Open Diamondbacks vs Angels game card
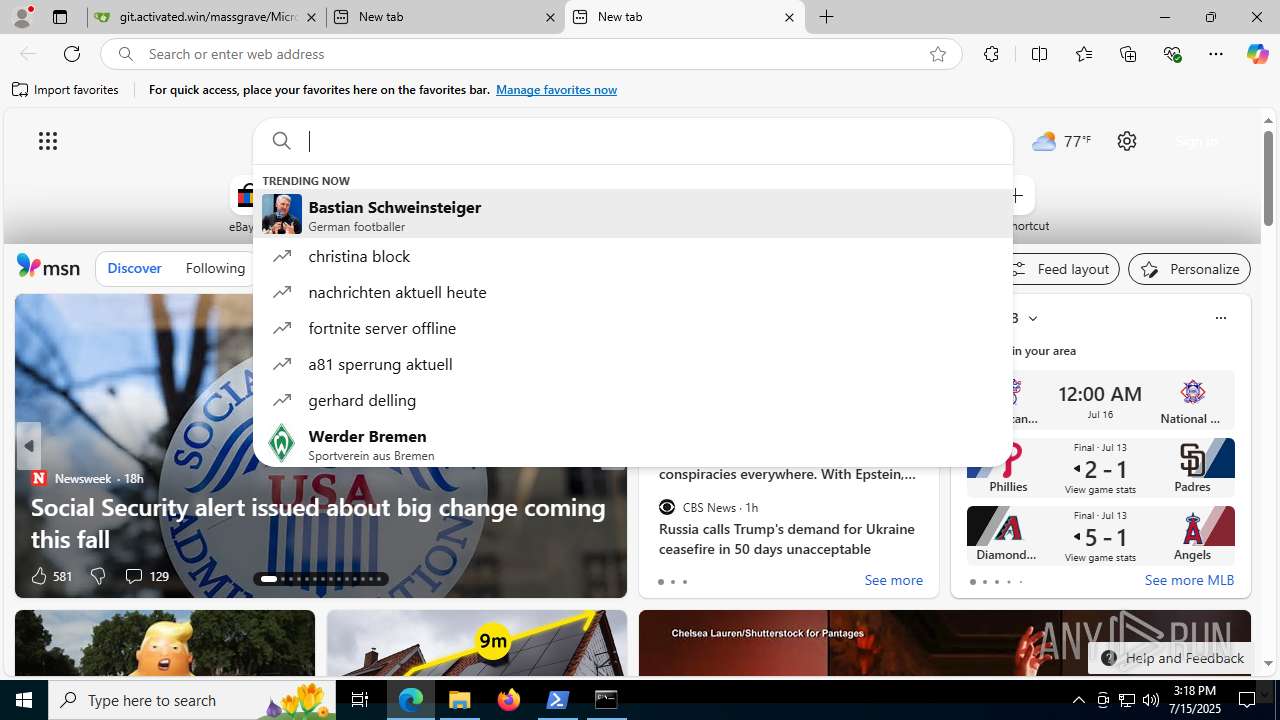Screen dimensions: 1280x720 pos(1100,535)
